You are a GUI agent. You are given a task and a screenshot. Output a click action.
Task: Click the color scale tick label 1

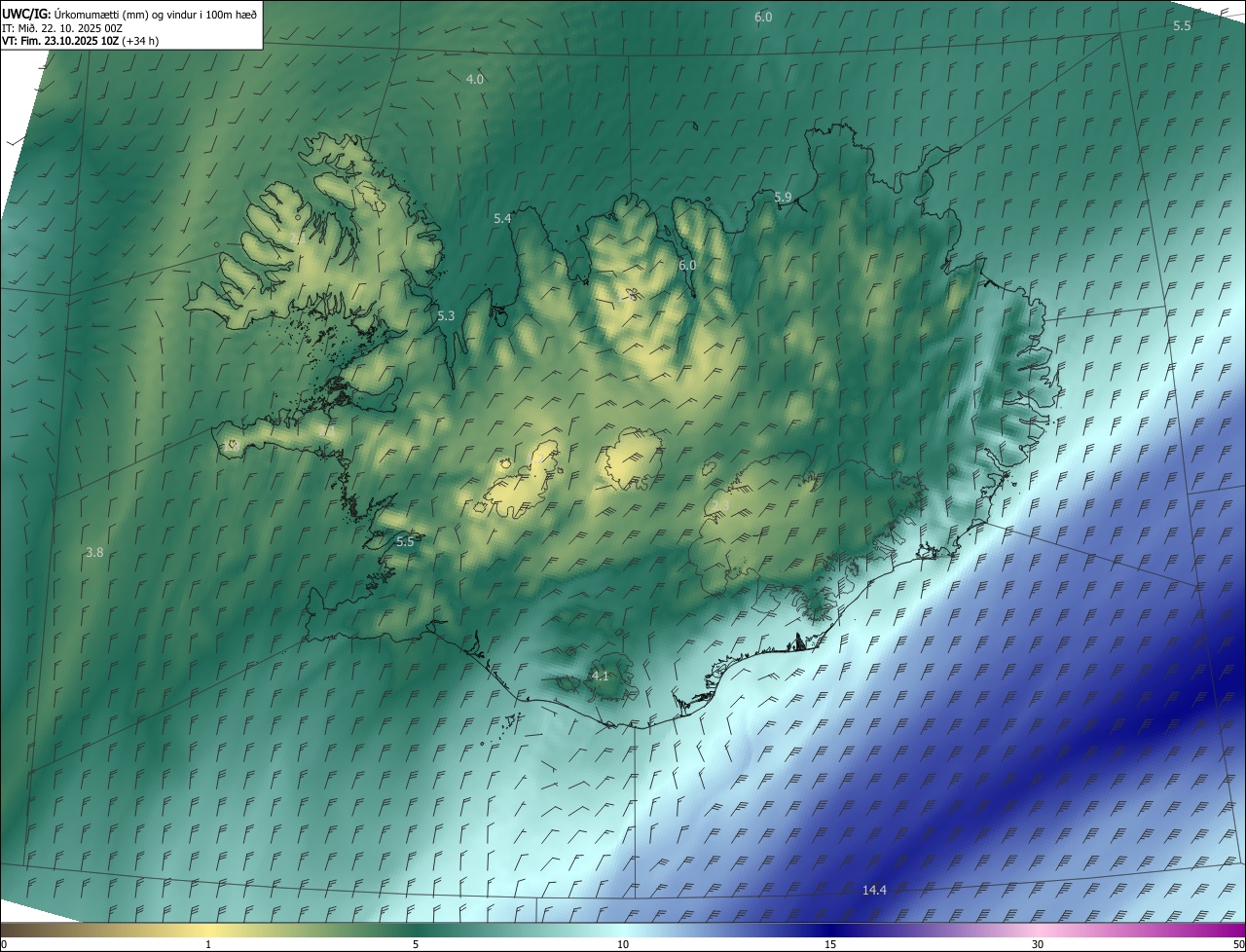coord(208,944)
